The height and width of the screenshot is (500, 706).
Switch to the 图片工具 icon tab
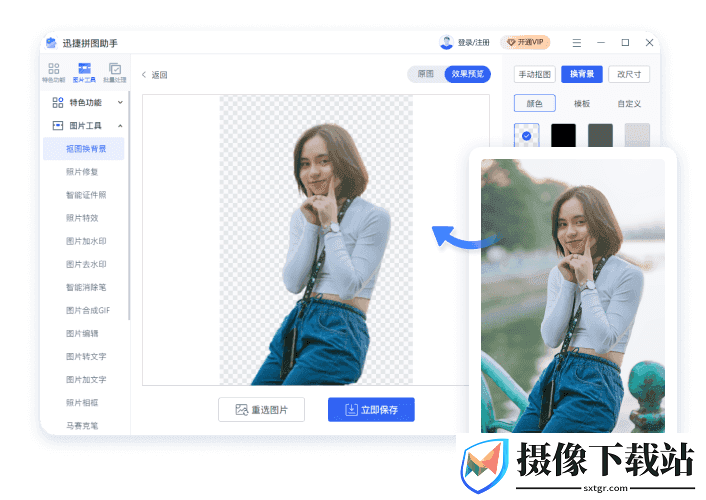coord(84,73)
